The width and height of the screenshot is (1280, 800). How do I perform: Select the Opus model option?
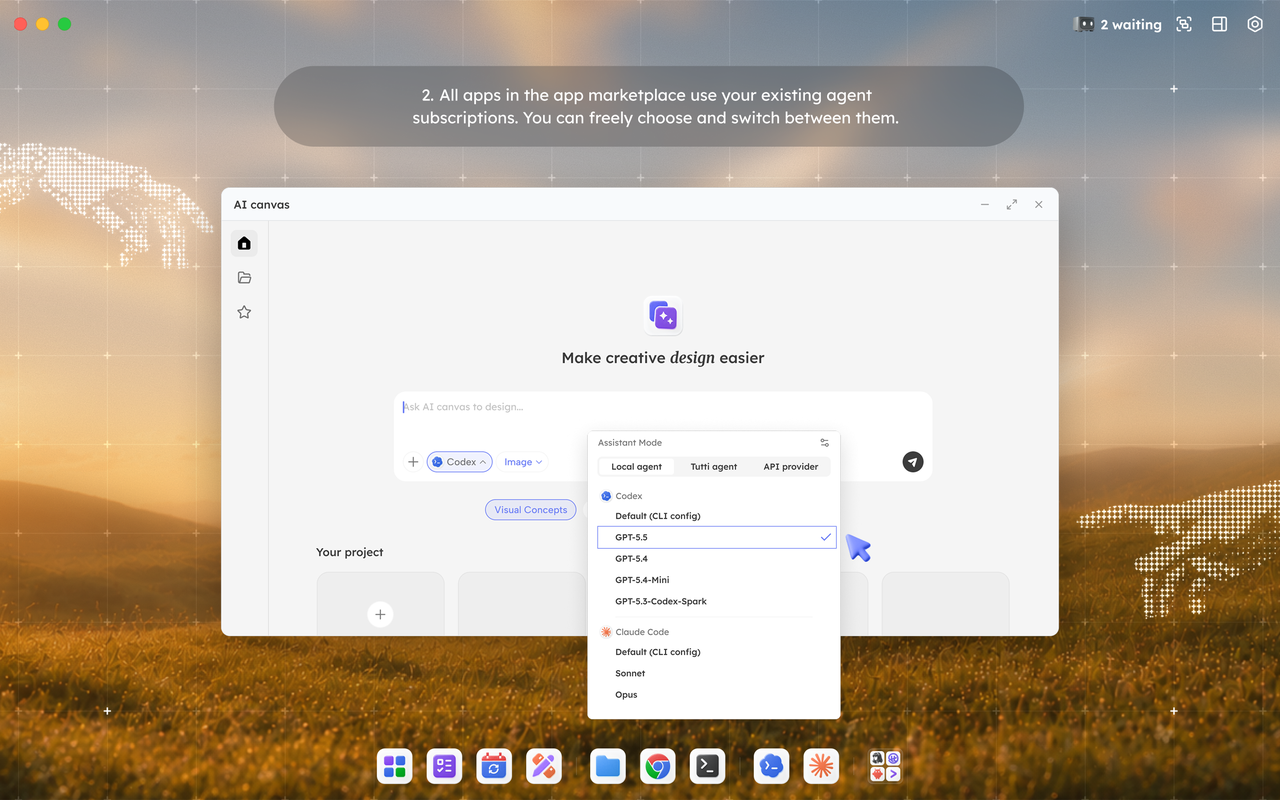pyautogui.click(x=717, y=695)
